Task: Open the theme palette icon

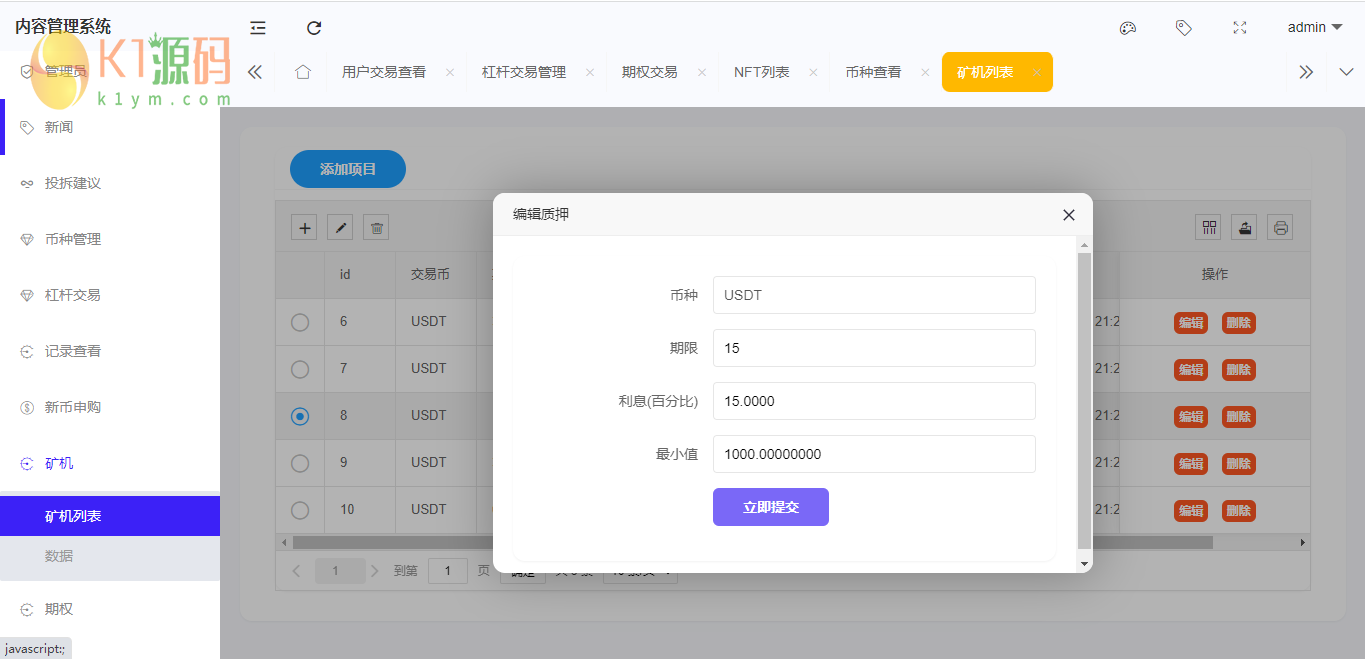Action: pyautogui.click(x=1127, y=28)
